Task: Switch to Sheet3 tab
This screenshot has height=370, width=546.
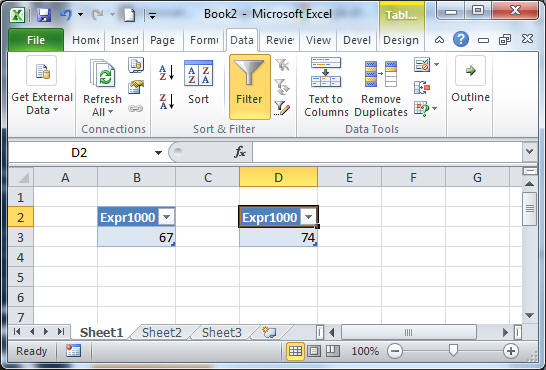Action: [222, 333]
